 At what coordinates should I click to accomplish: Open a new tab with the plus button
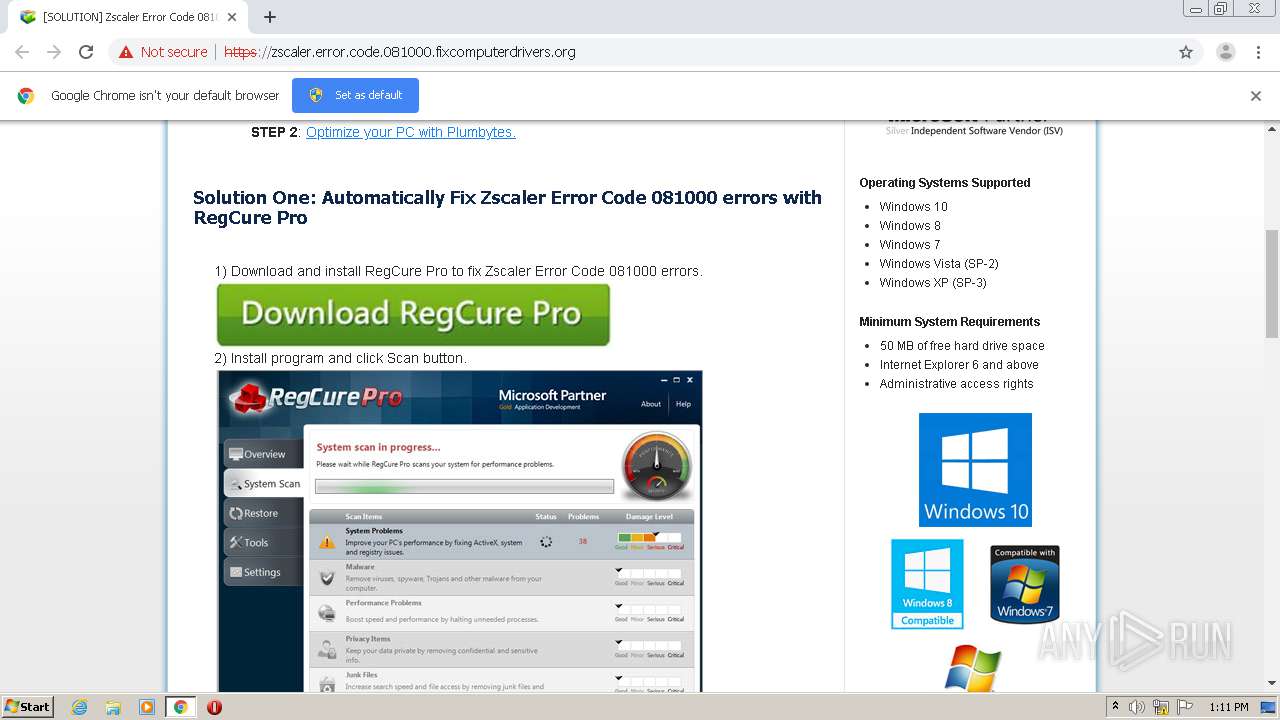(x=270, y=17)
